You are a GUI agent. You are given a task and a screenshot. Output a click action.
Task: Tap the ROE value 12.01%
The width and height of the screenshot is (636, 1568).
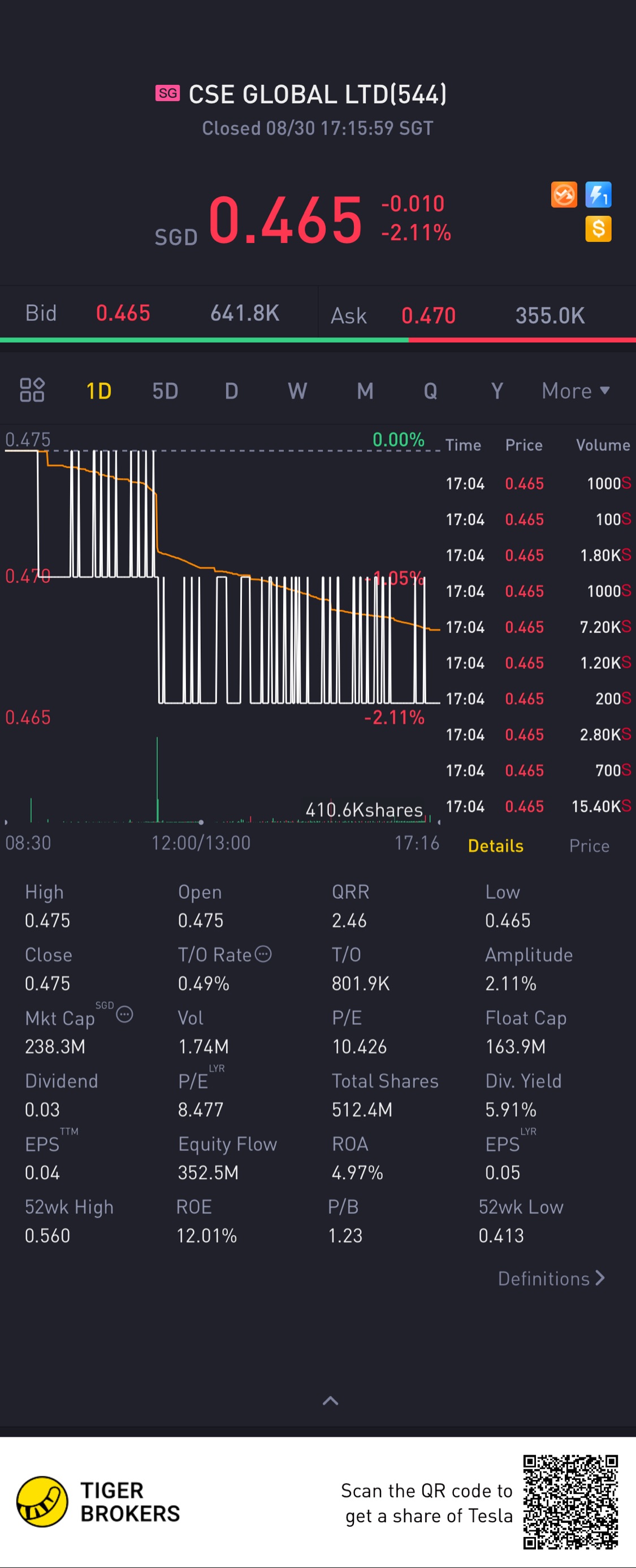point(206,1236)
